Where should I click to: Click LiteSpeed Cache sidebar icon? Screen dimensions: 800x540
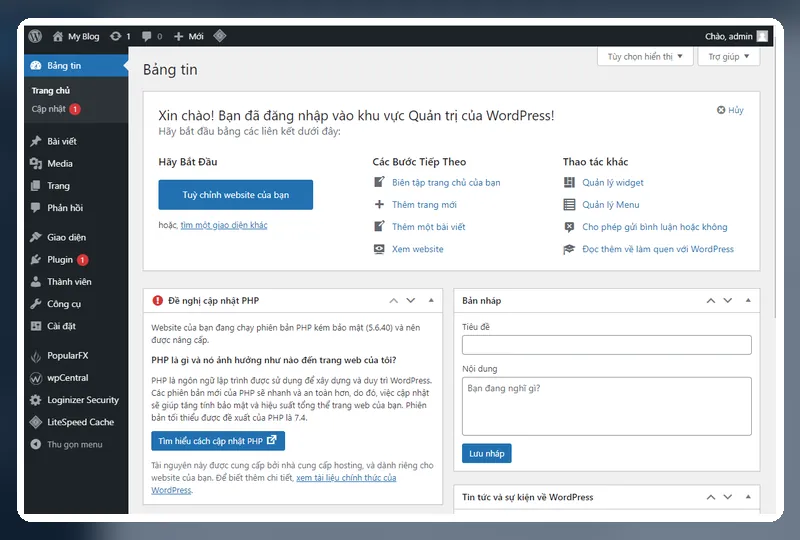pos(36,422)
